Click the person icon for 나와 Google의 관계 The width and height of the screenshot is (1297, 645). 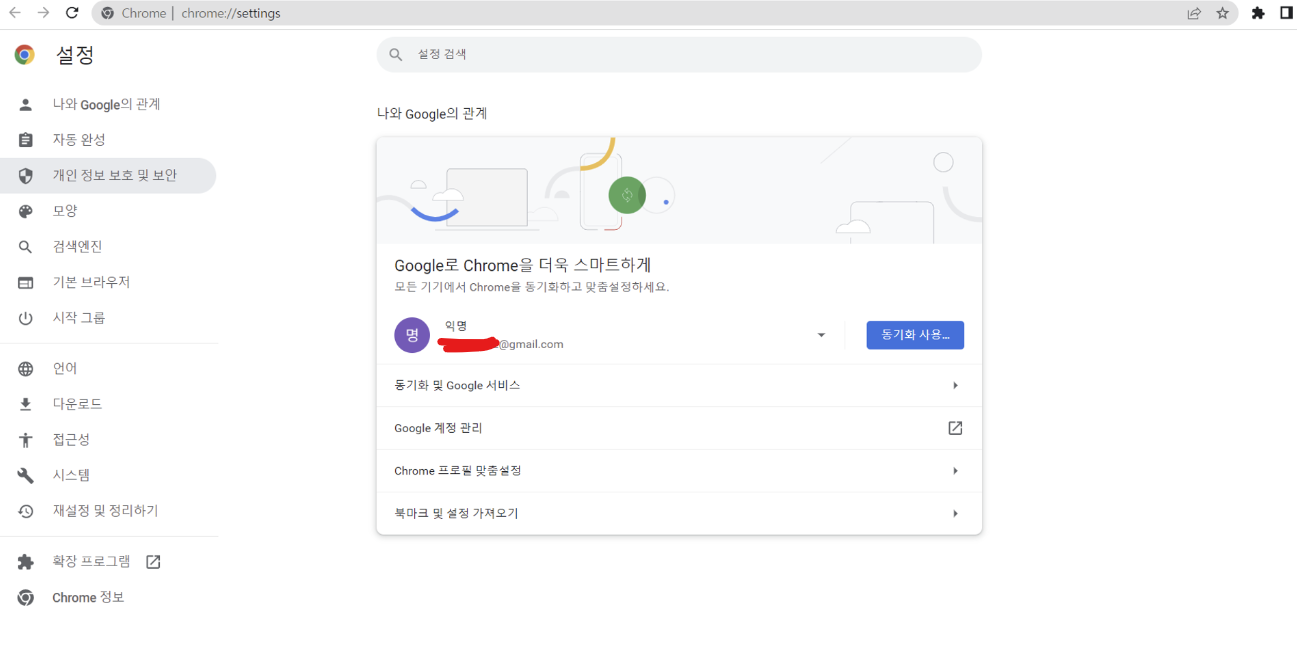click(26, 104)
